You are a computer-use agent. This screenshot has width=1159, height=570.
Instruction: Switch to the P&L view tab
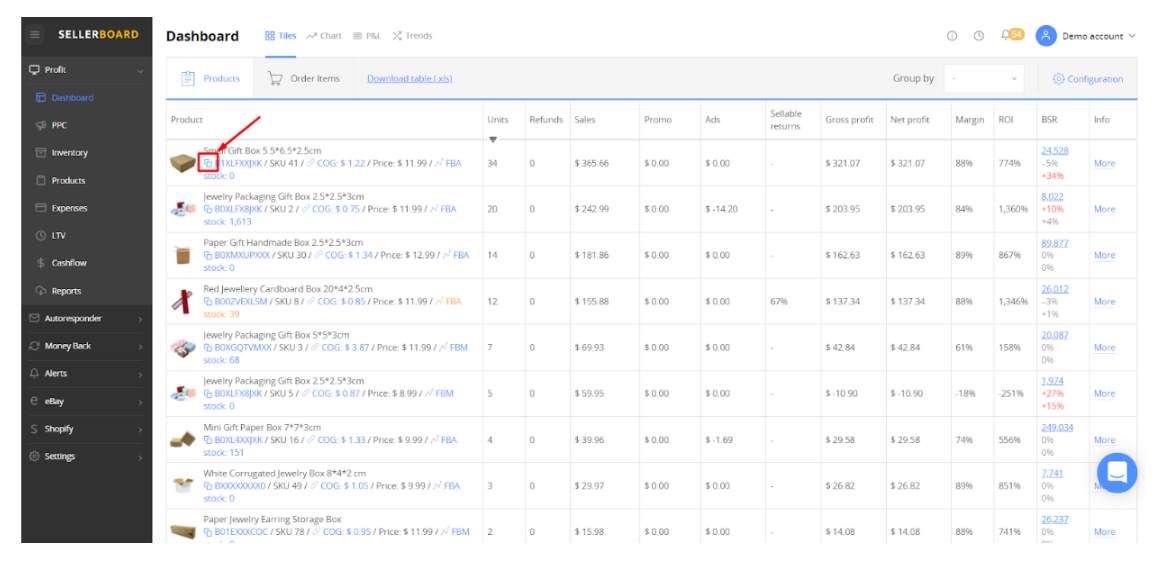click(x=367, y=35)
